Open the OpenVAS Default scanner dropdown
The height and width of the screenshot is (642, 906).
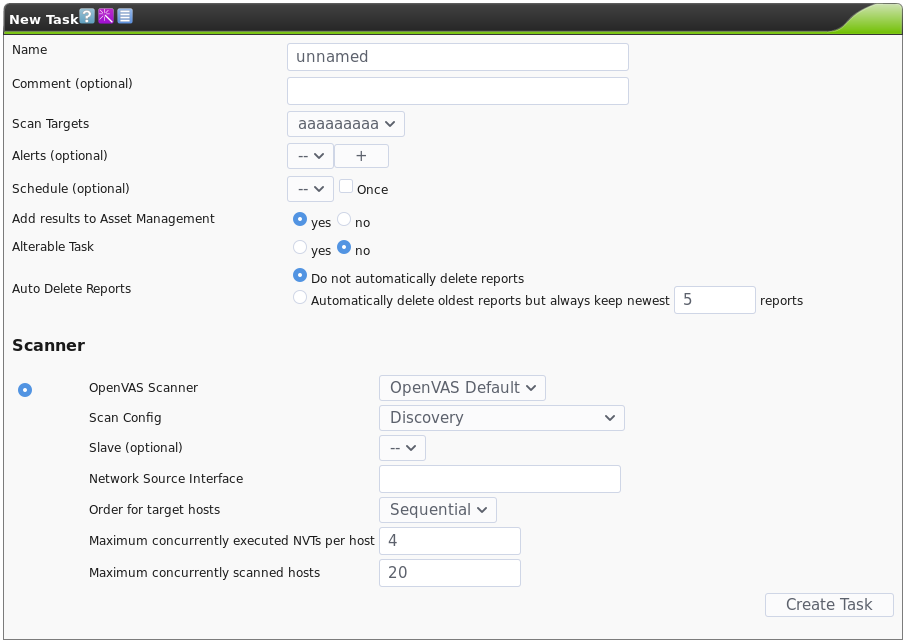coord(462,387)
